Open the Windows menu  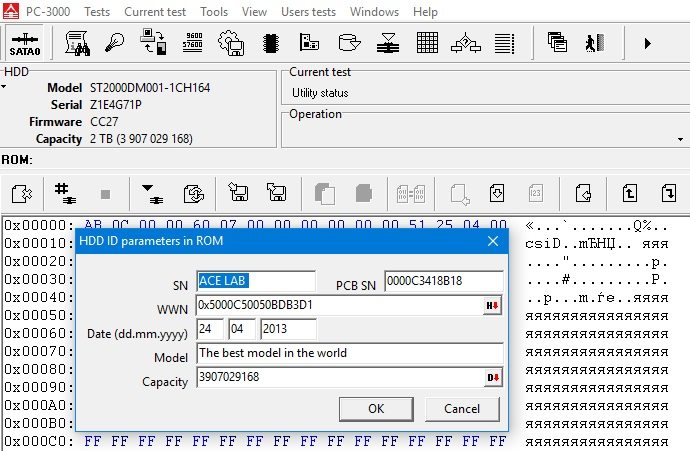click(374, 11)
